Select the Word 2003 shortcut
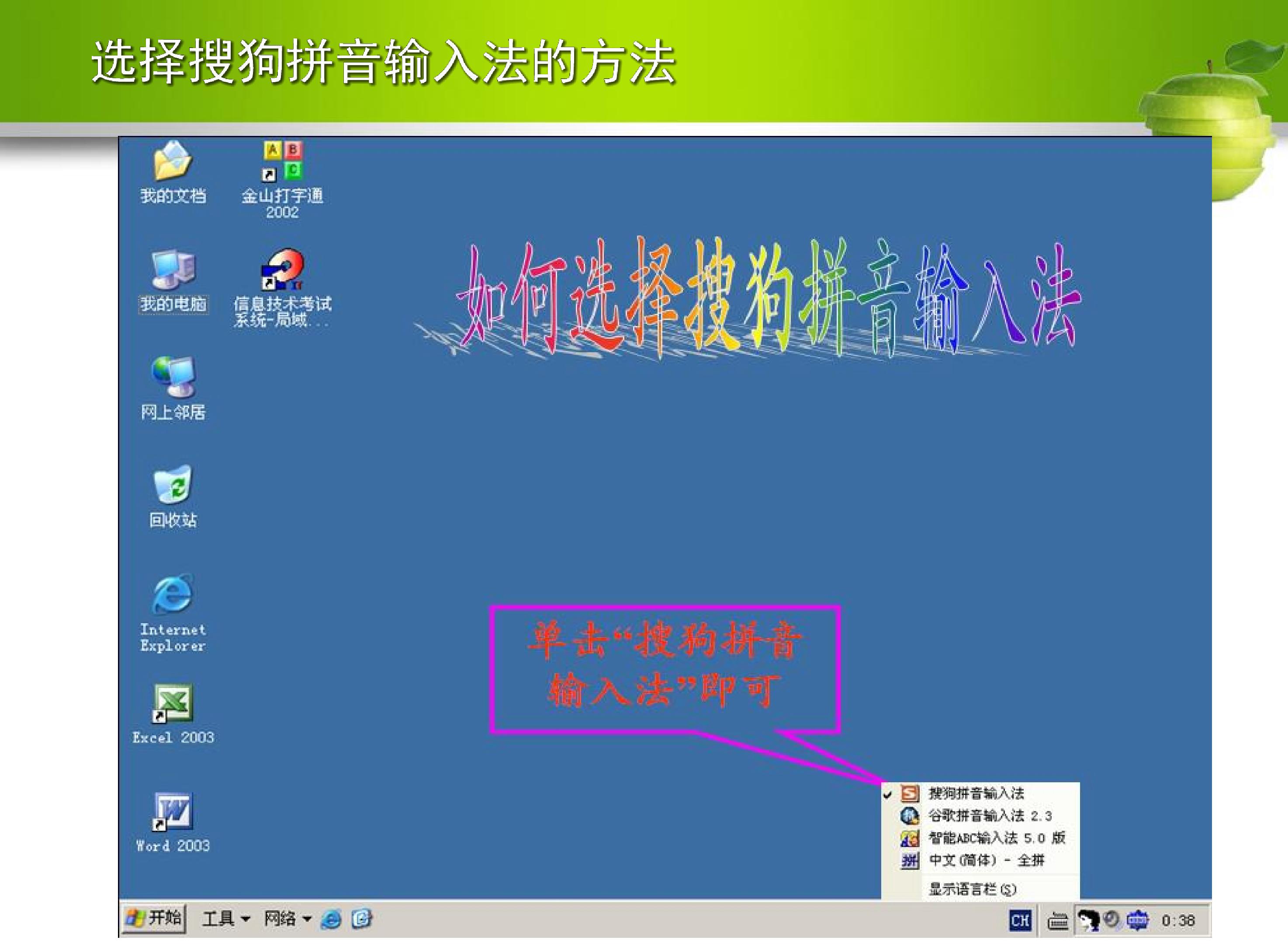The width and height of the screenshot is (1288, 944). pos(173,823)
